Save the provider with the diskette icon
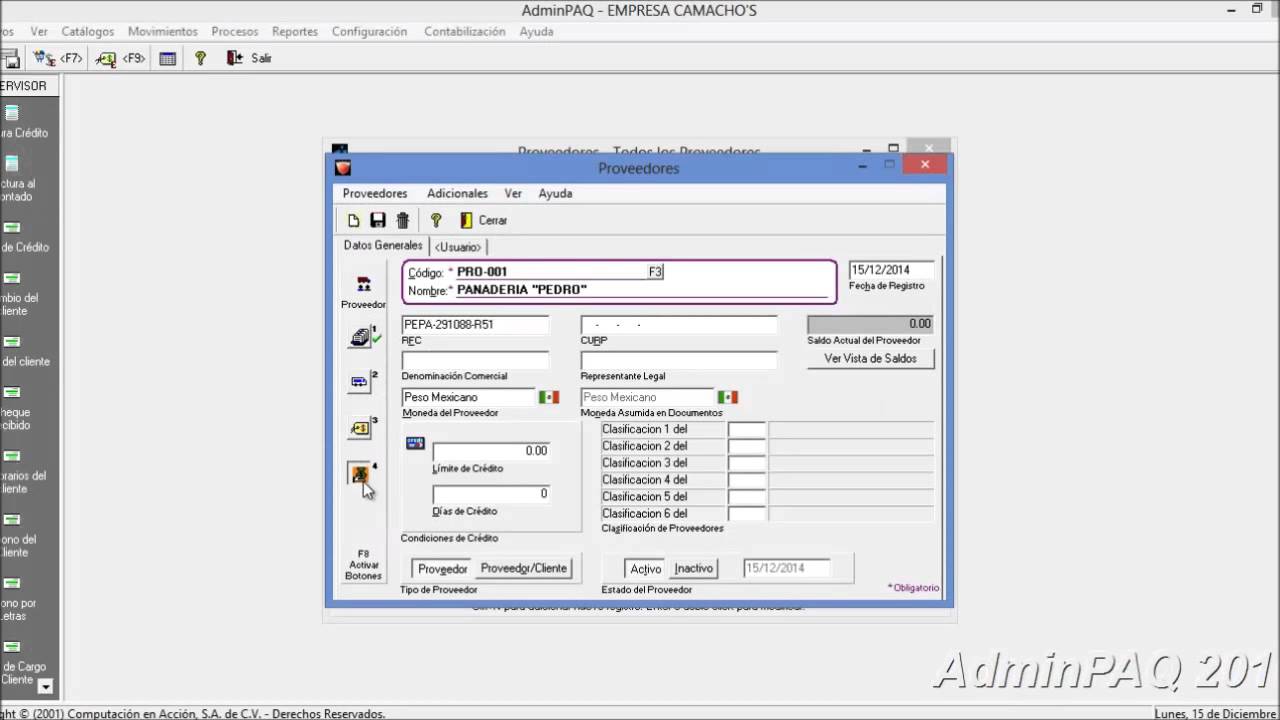 pyautogui.click(x=378, y=220)
